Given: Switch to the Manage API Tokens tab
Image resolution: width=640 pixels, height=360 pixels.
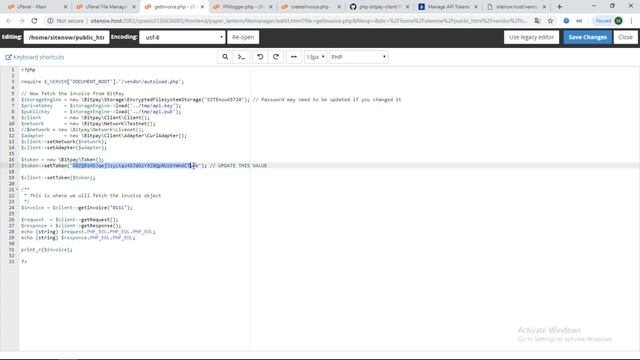Looking at the screenshot, I should click(x=448, y=7).
